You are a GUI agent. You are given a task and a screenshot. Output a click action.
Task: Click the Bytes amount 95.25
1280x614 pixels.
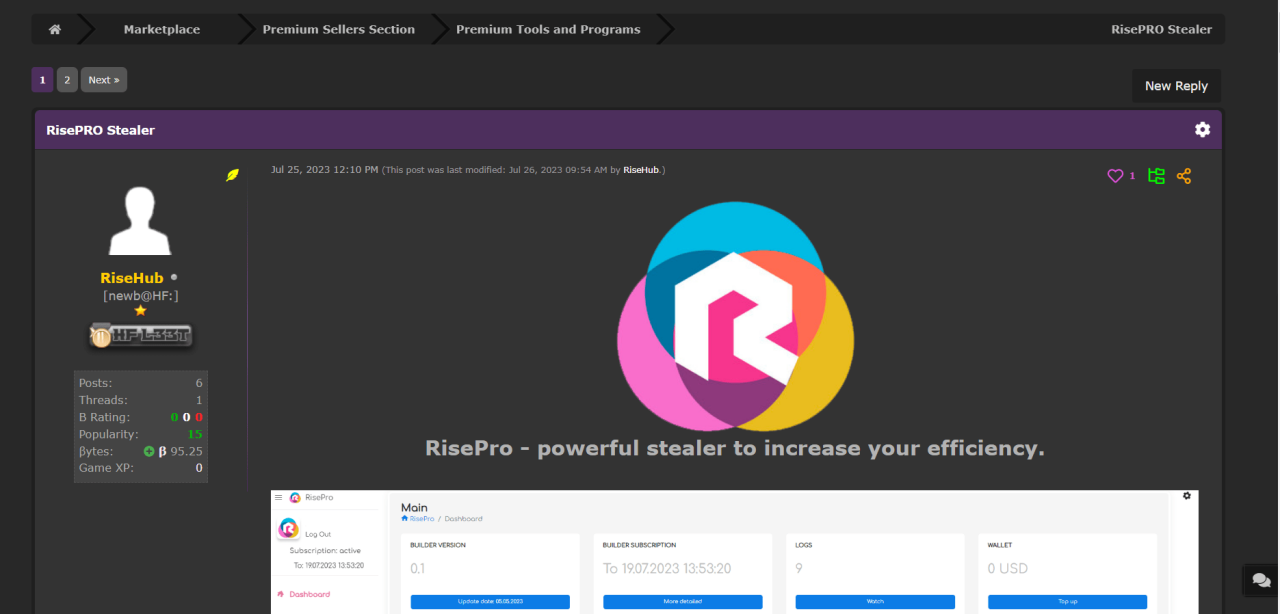tap(187, 451)
